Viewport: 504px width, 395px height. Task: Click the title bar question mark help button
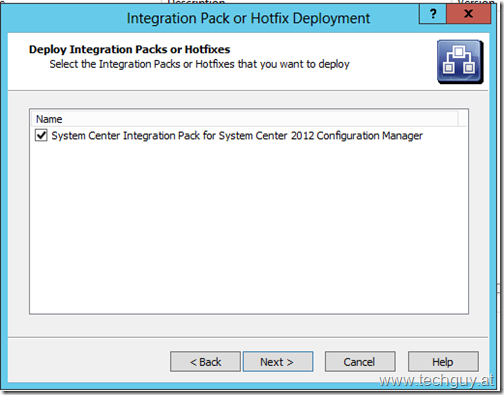[x=433, y=14]
